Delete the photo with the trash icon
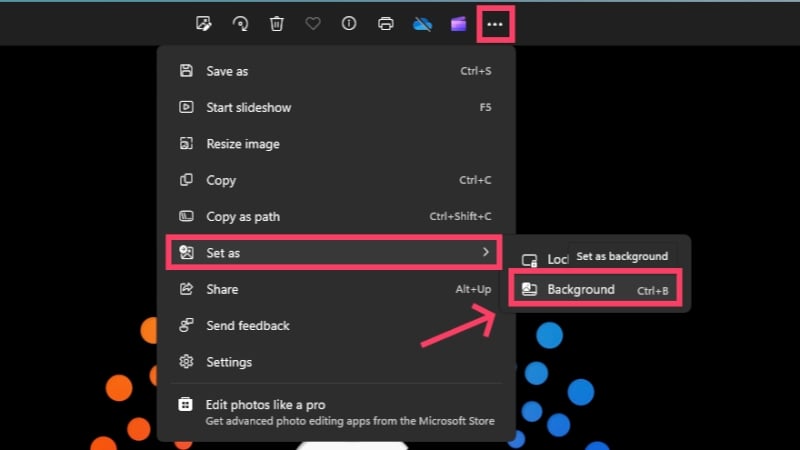 (x=277, y=23)
